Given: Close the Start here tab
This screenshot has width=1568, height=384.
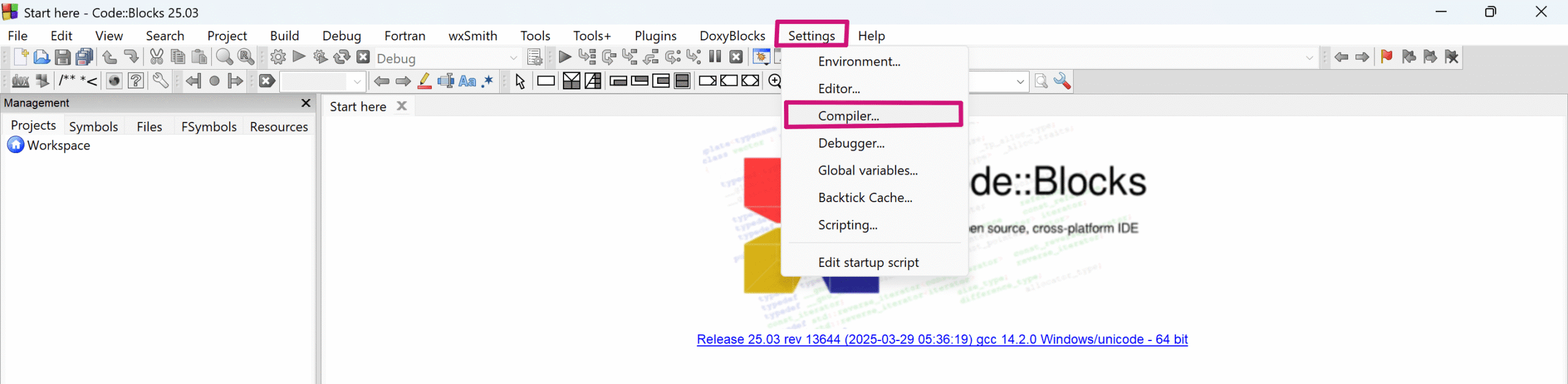Looking at the screenshot, I should tap(402, 106).
